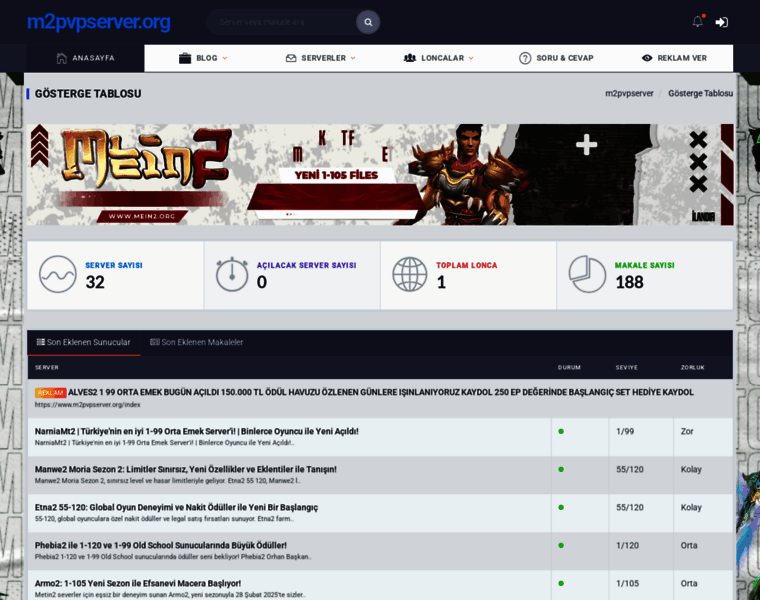Open the ANASAYFA menu item

pyautogui.click(x=85, y=58)
